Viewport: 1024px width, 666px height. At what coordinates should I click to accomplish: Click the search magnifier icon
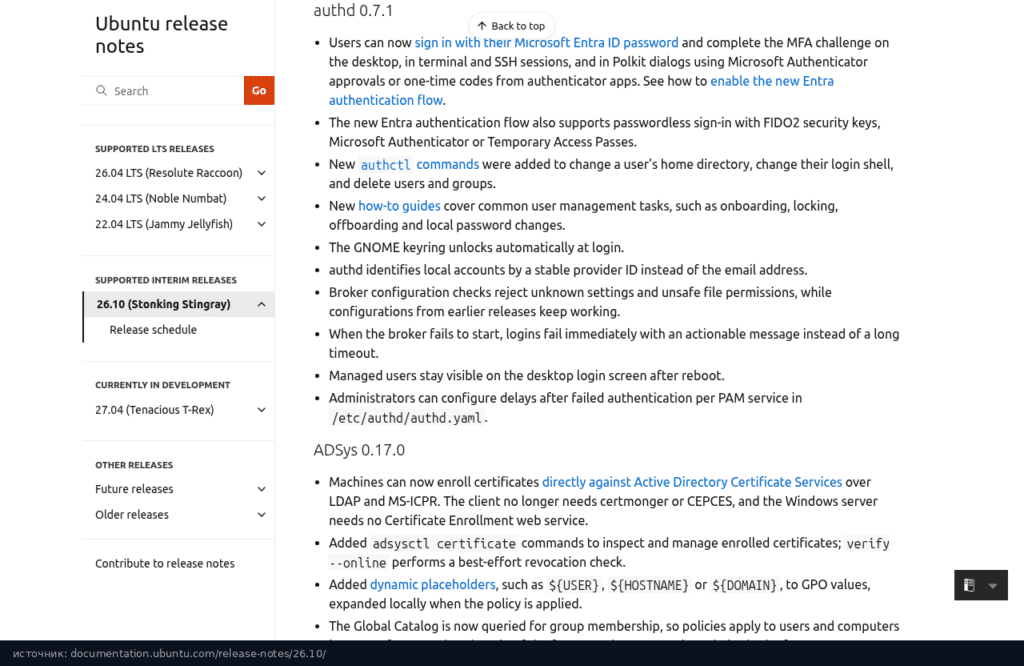point(101,90)
